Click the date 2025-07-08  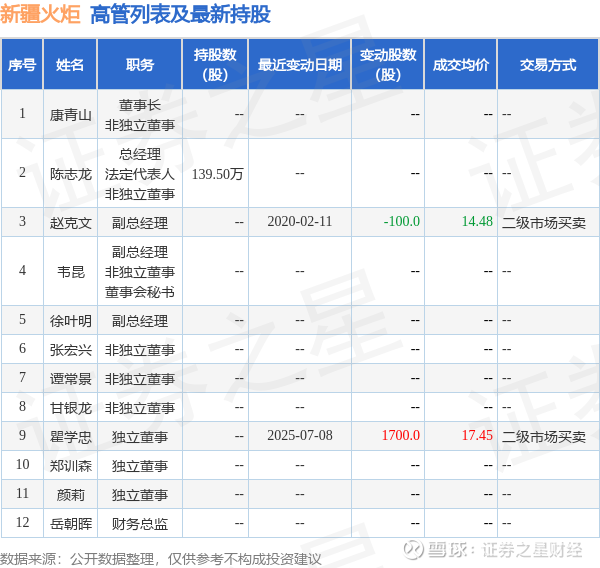300,436
